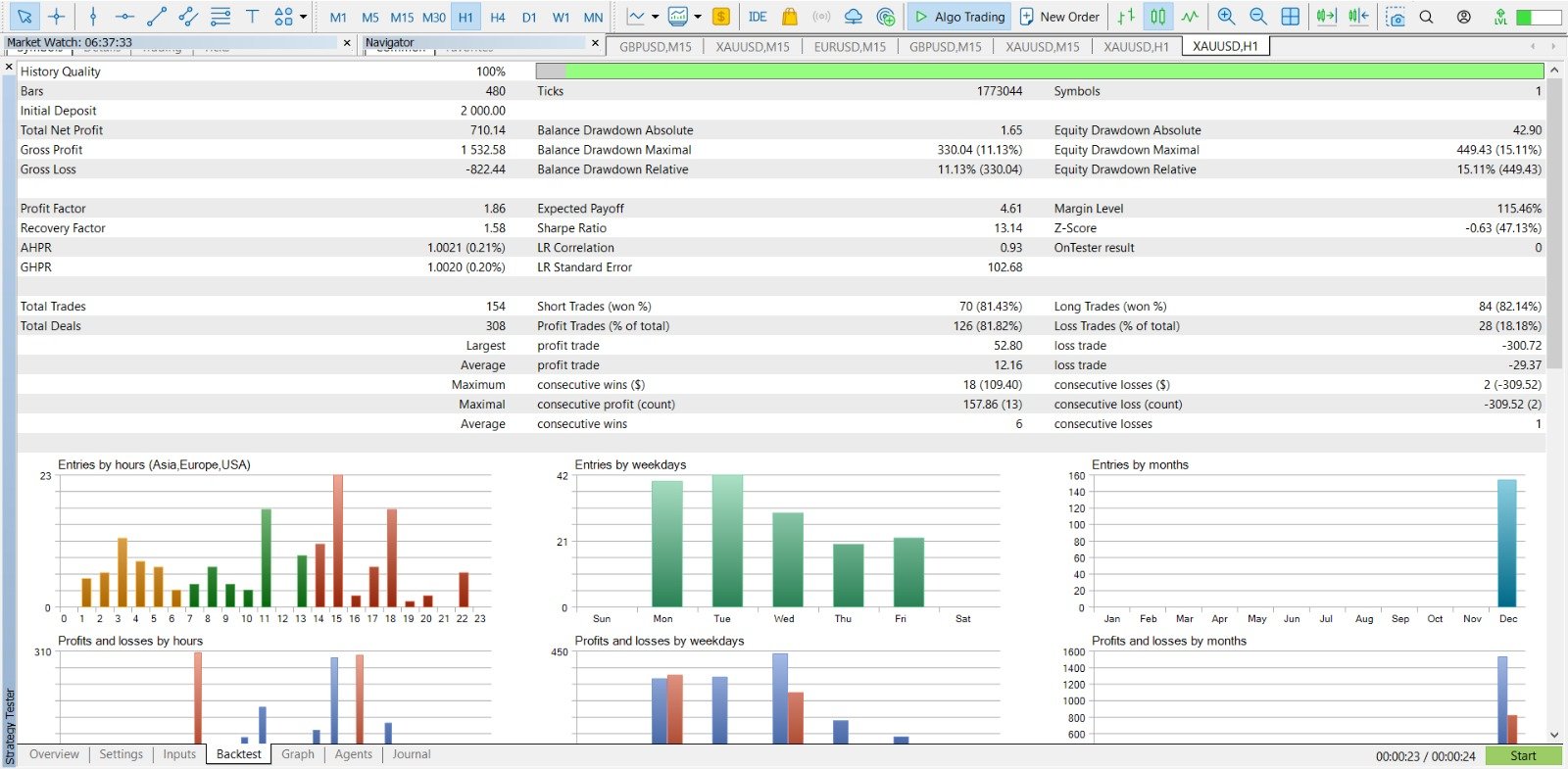Click the Start test button
Image resolution: width=1568 pixels, height=769 pixels.
[1523, 756]
